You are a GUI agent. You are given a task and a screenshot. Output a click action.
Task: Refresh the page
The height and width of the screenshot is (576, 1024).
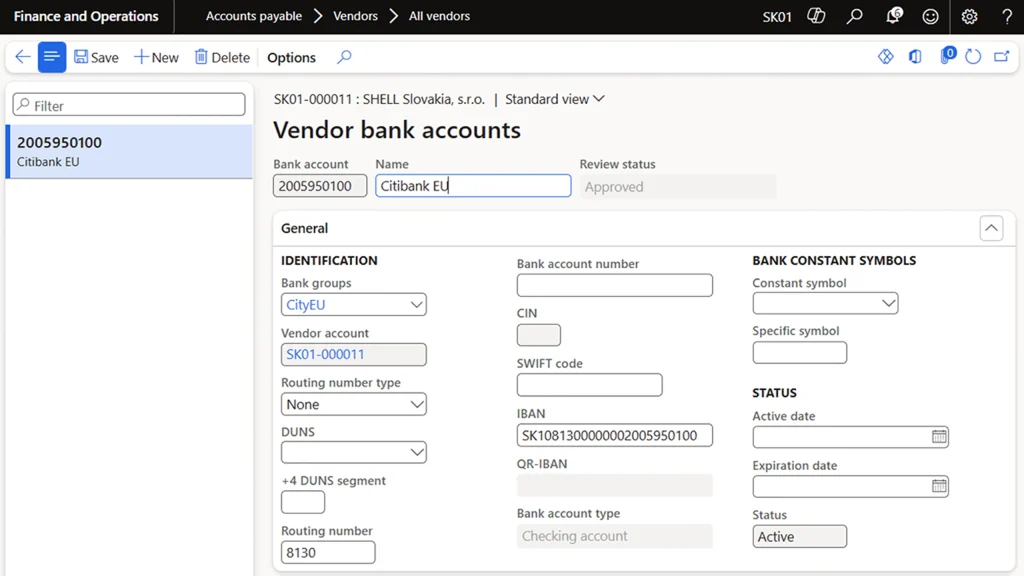[973, 57]
